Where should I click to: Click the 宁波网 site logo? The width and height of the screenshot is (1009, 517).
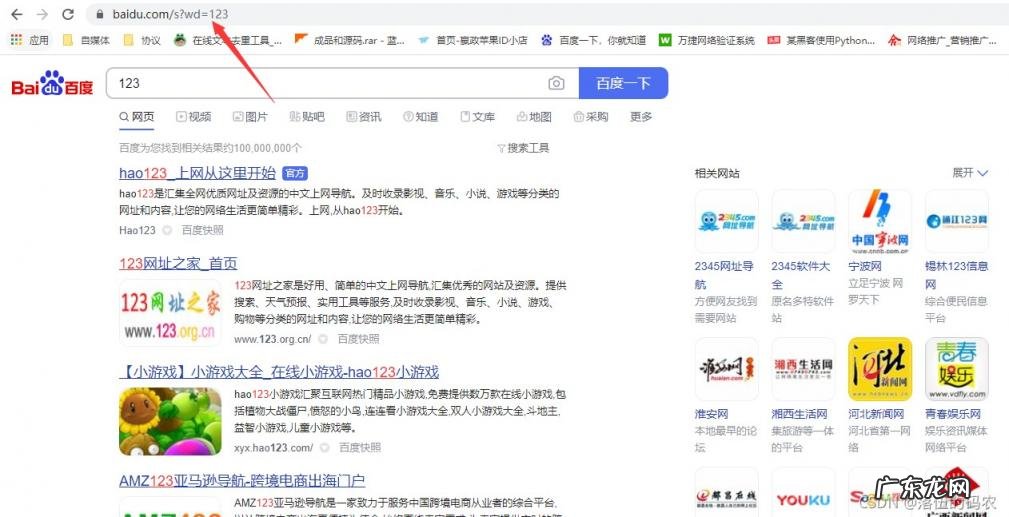880,221
